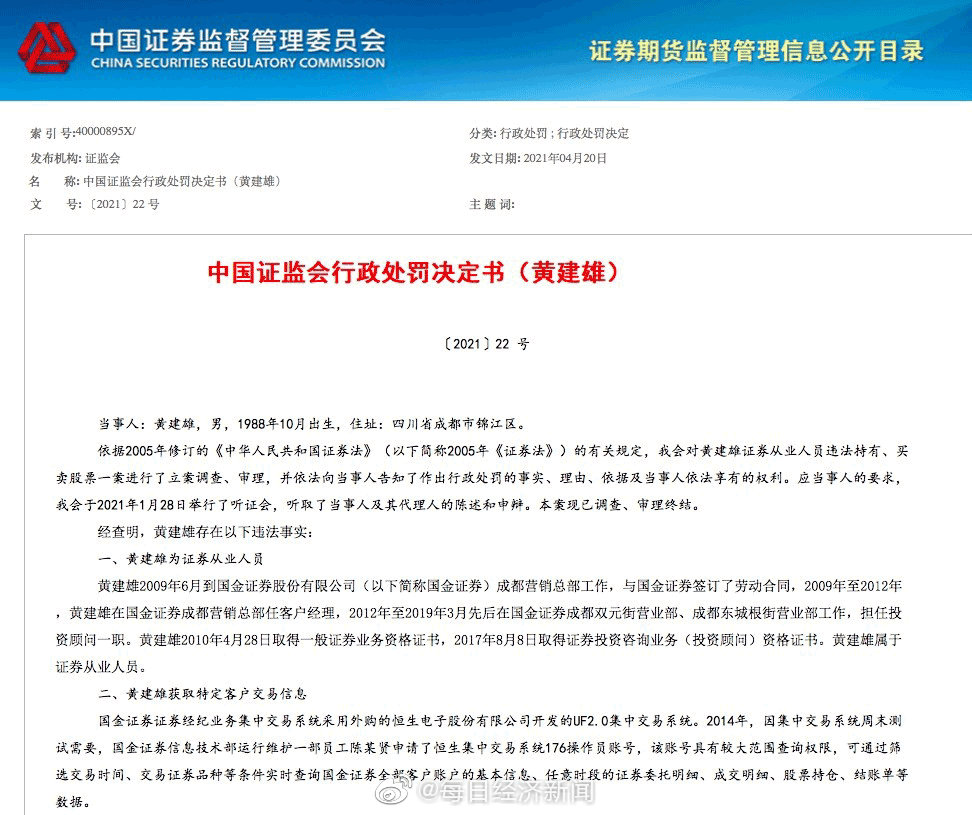
Task: Click the 文号 field value 〔2021〕22号
Action: 123,204
